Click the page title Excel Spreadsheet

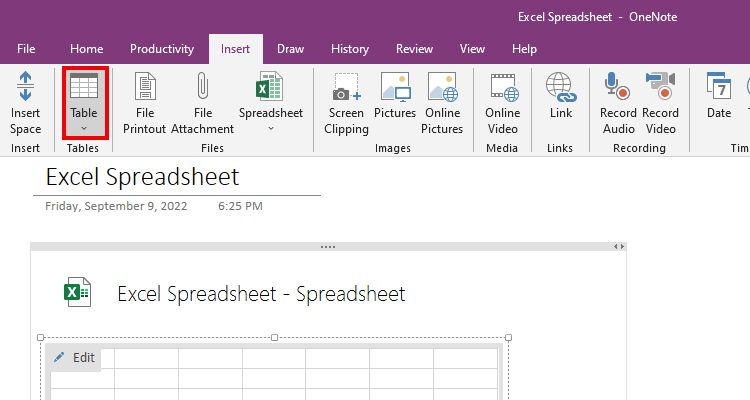[143, 177]
